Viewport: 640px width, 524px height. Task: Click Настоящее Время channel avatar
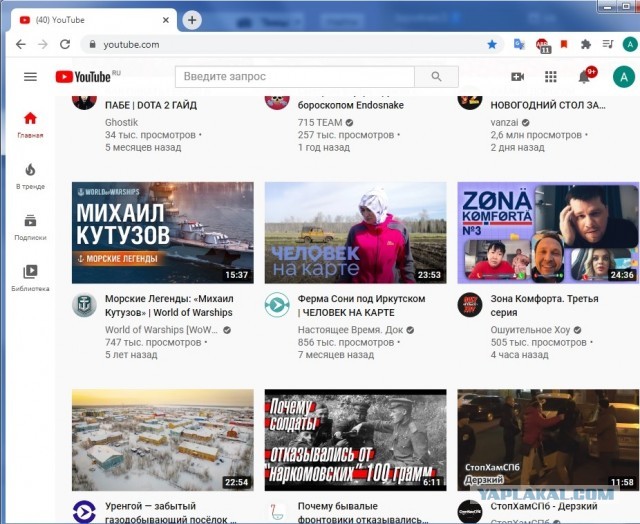pyautogui.click(x=277, y=305)
